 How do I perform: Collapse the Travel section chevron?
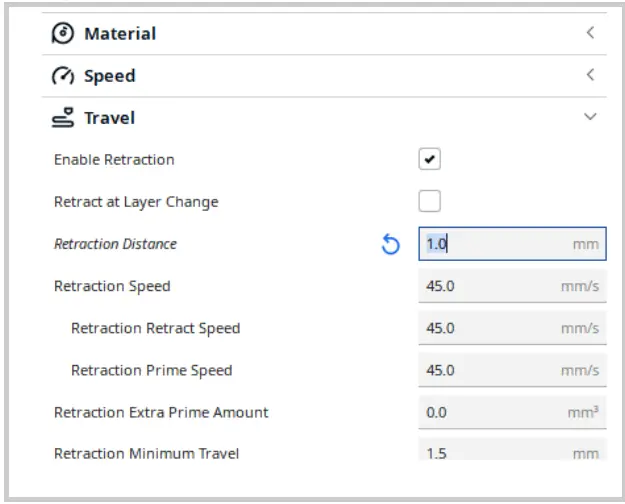[x=590, y=117]
